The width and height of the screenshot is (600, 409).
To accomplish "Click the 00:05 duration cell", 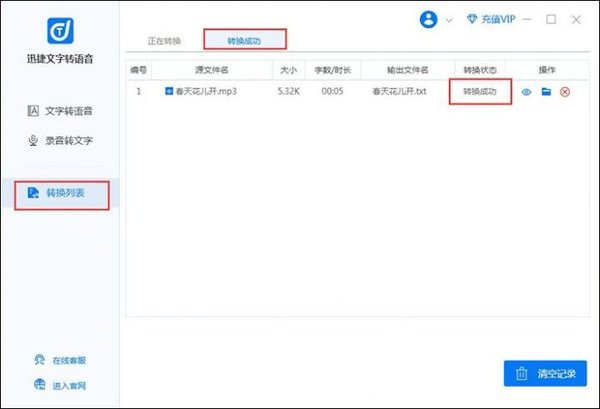I will tap(332, 91).
